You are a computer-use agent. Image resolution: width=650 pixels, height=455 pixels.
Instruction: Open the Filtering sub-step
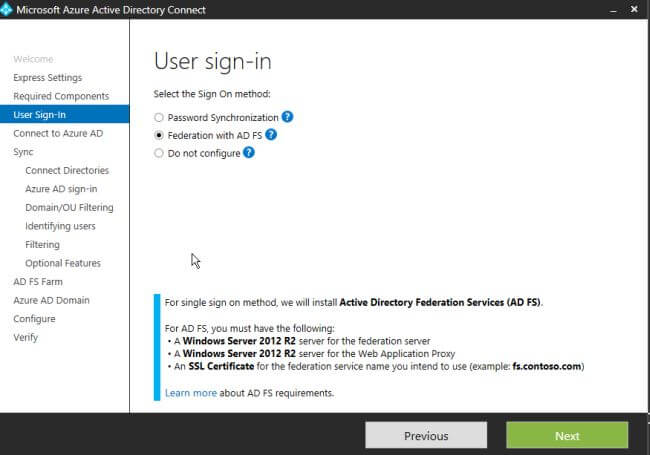(x=42, y=244)
